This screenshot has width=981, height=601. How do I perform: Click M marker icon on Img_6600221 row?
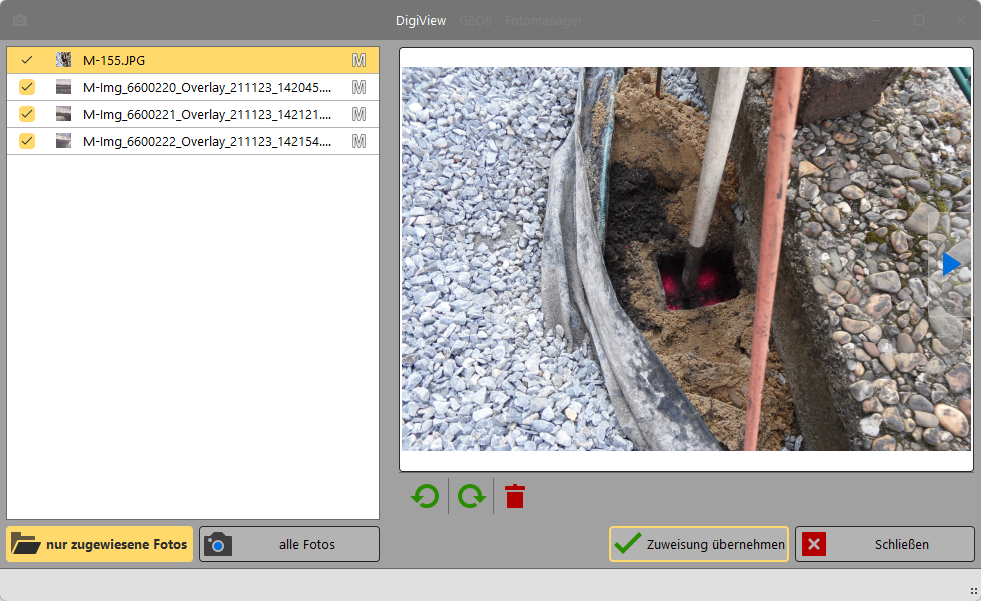click(359, 114)
